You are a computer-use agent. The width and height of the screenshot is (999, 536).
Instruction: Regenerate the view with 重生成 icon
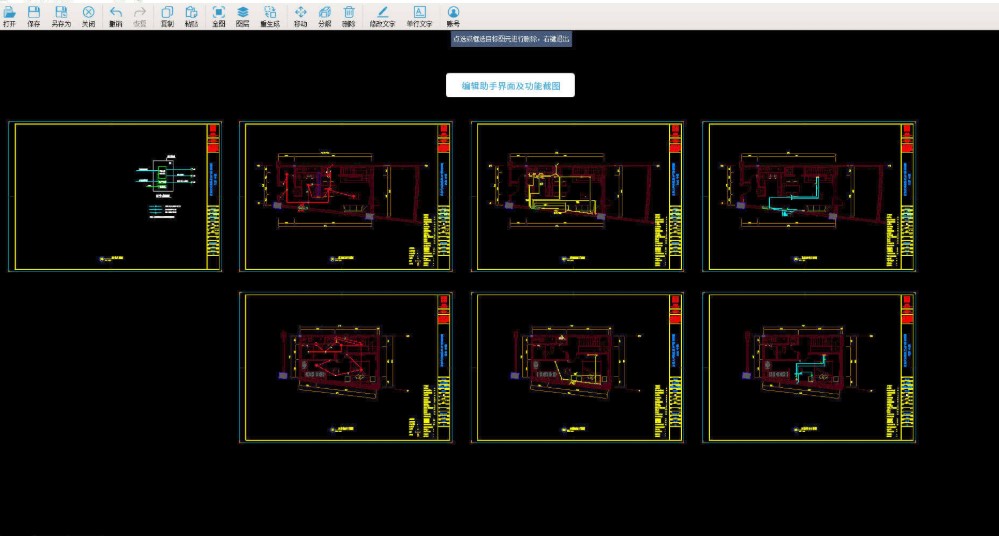click(x=270, y=14)
